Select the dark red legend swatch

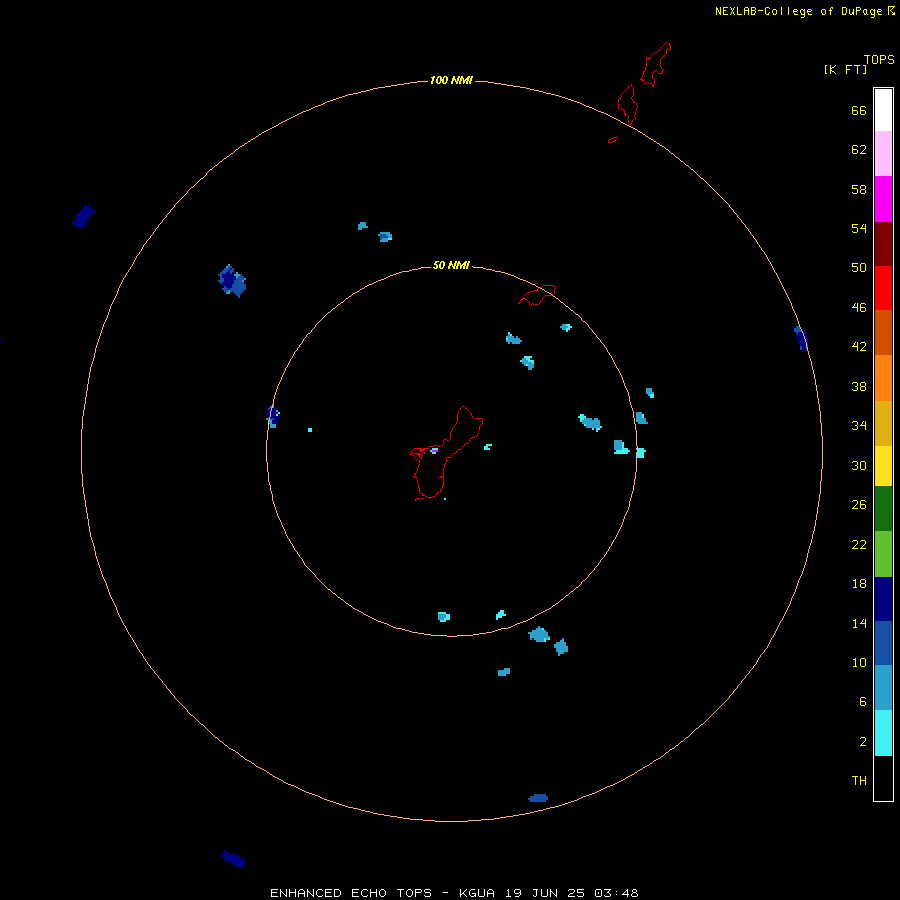[883, 243]
